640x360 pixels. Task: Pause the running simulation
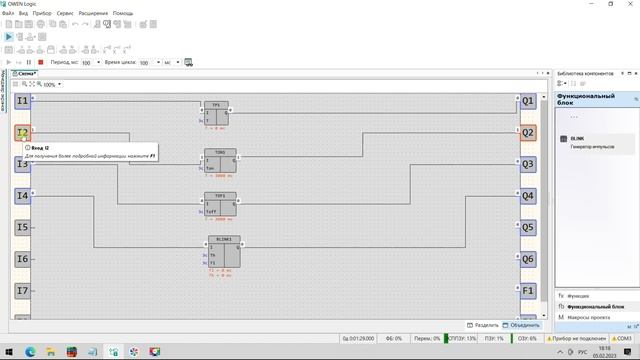29,62
